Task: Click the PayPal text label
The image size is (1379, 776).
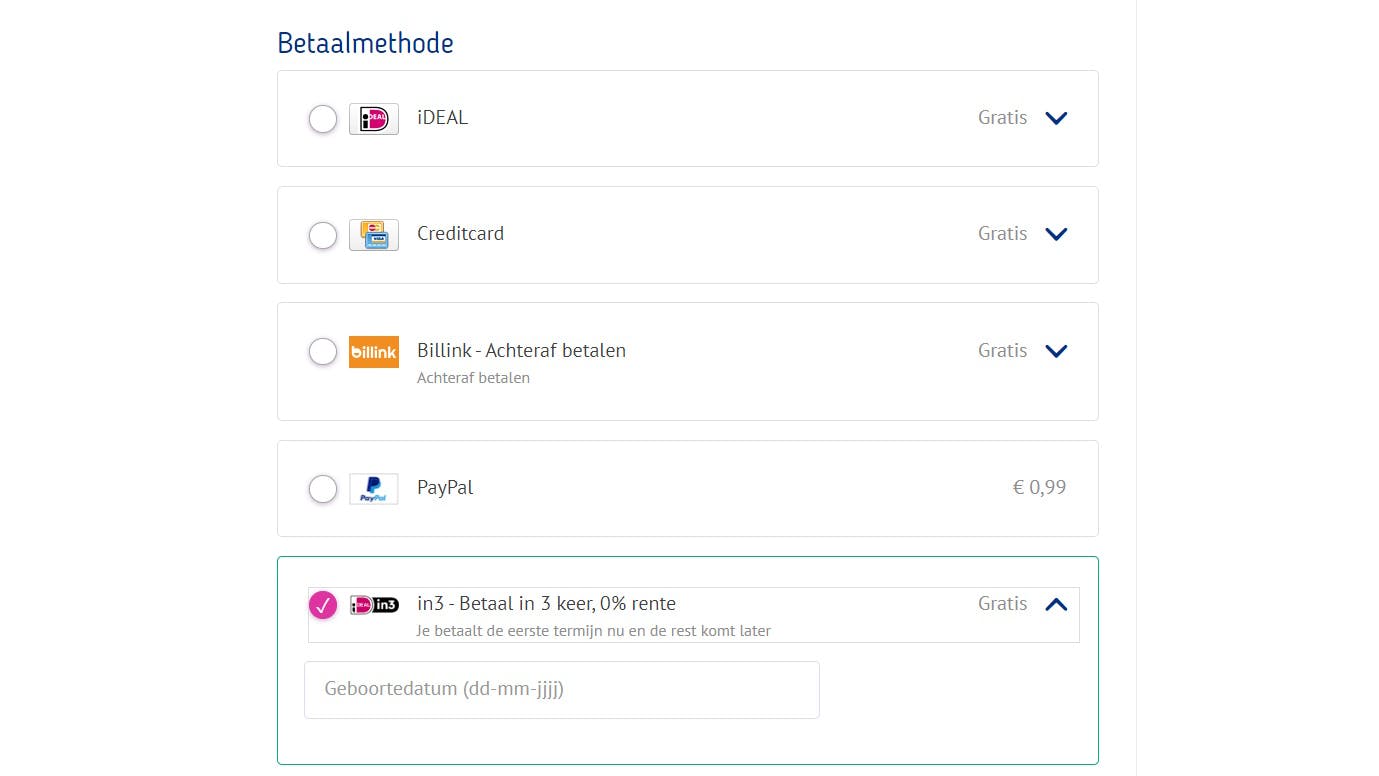Action: coord(445,487)
